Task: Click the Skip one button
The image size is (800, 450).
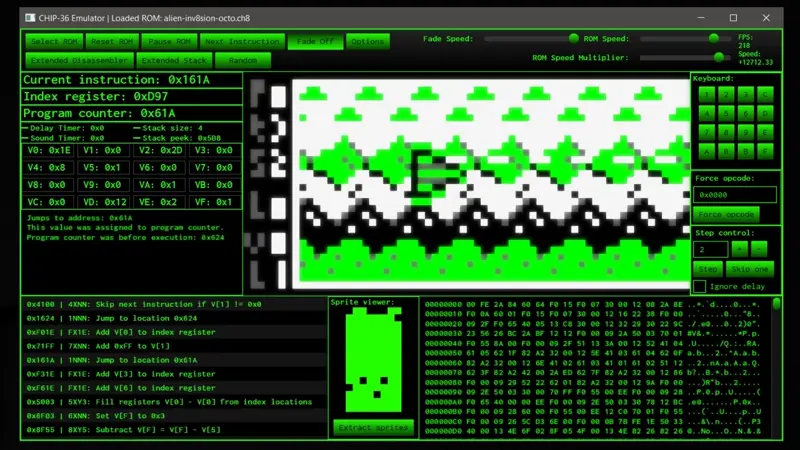Action: click(x=749, y=269)
